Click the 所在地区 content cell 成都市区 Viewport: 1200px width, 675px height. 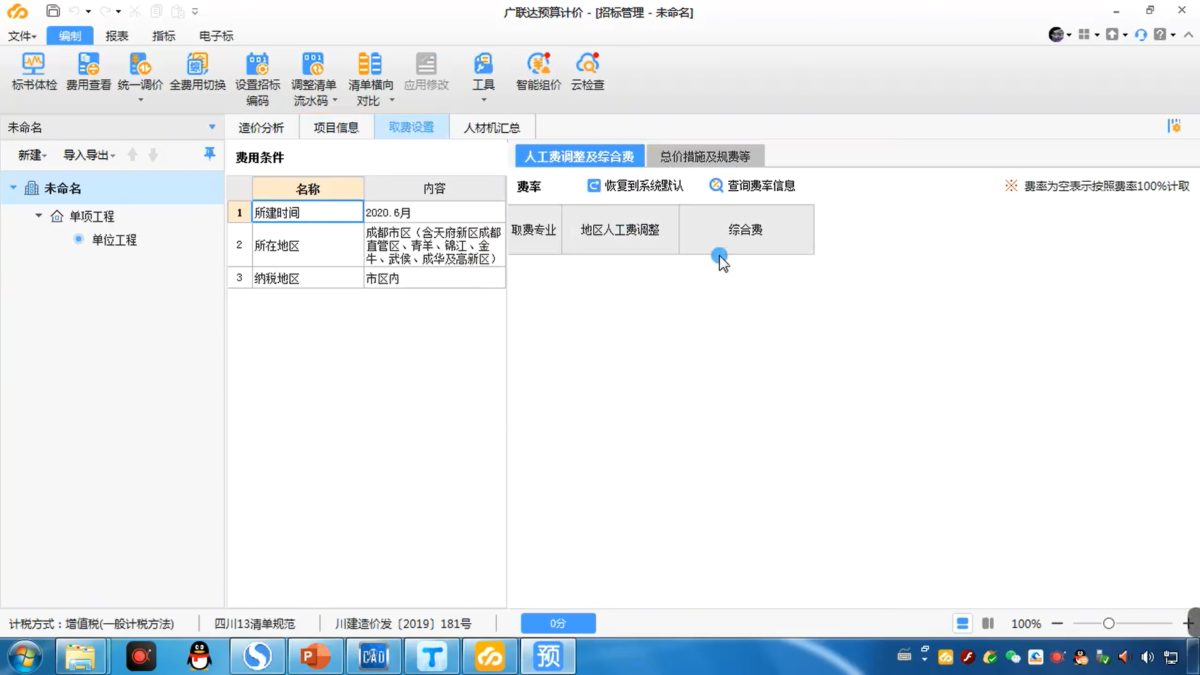(x=434, y=245)
